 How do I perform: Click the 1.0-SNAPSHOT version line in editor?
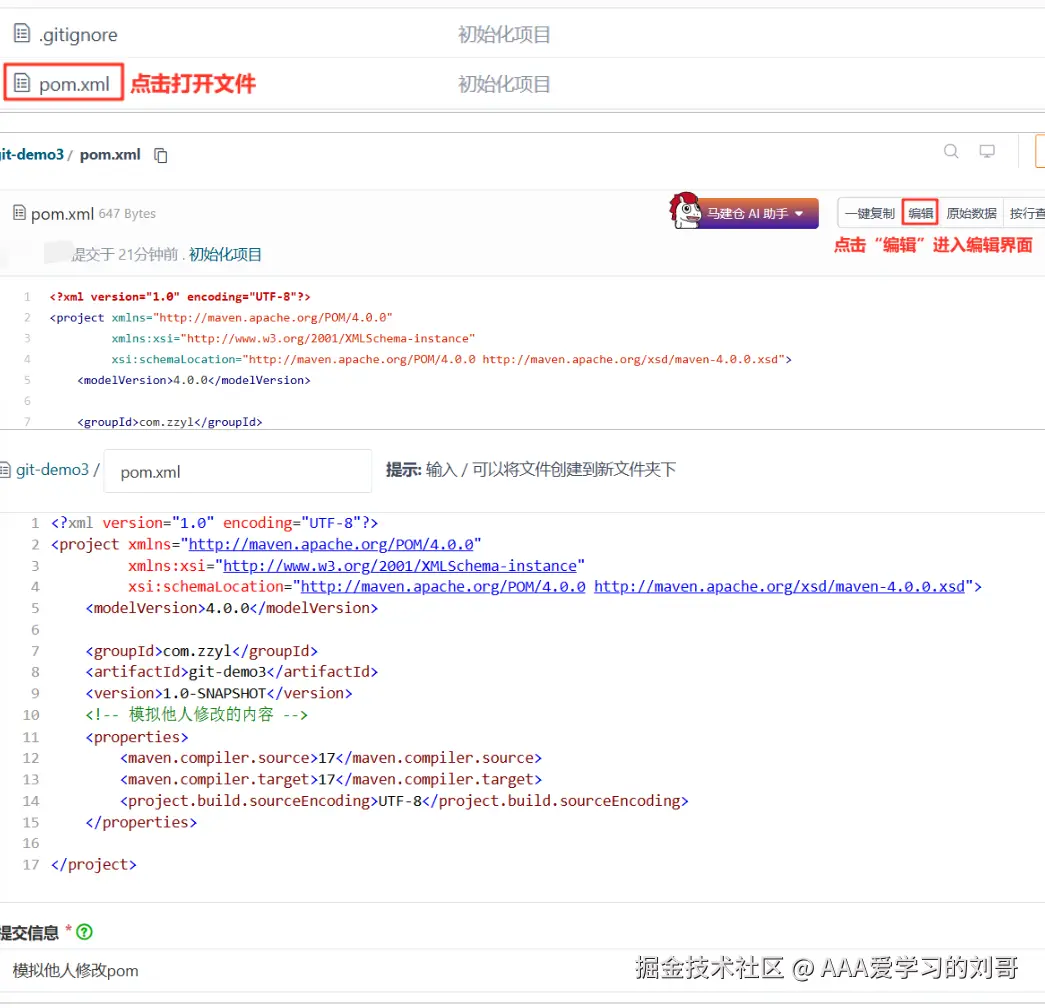point(219,693)
